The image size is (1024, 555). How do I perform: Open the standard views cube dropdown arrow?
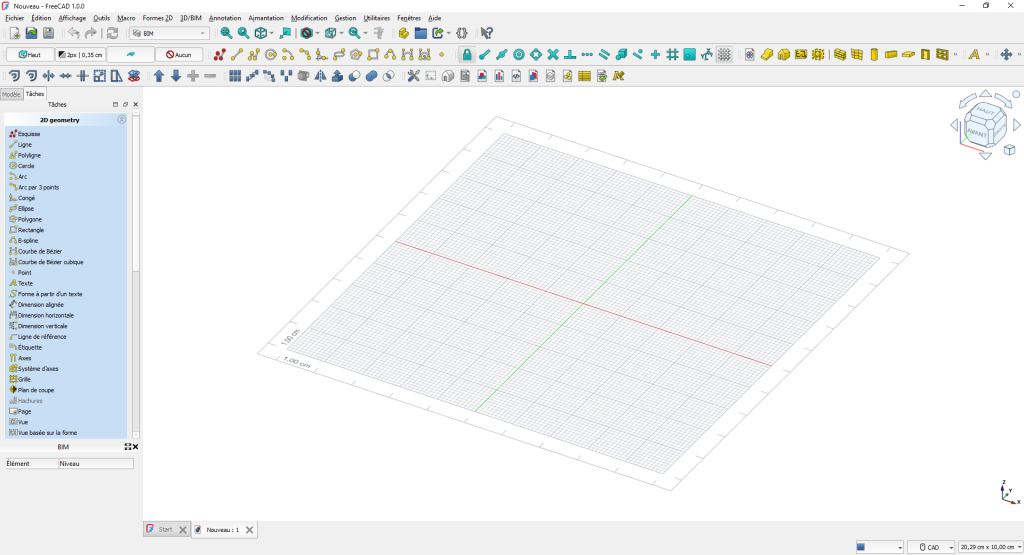click(272, 33)
